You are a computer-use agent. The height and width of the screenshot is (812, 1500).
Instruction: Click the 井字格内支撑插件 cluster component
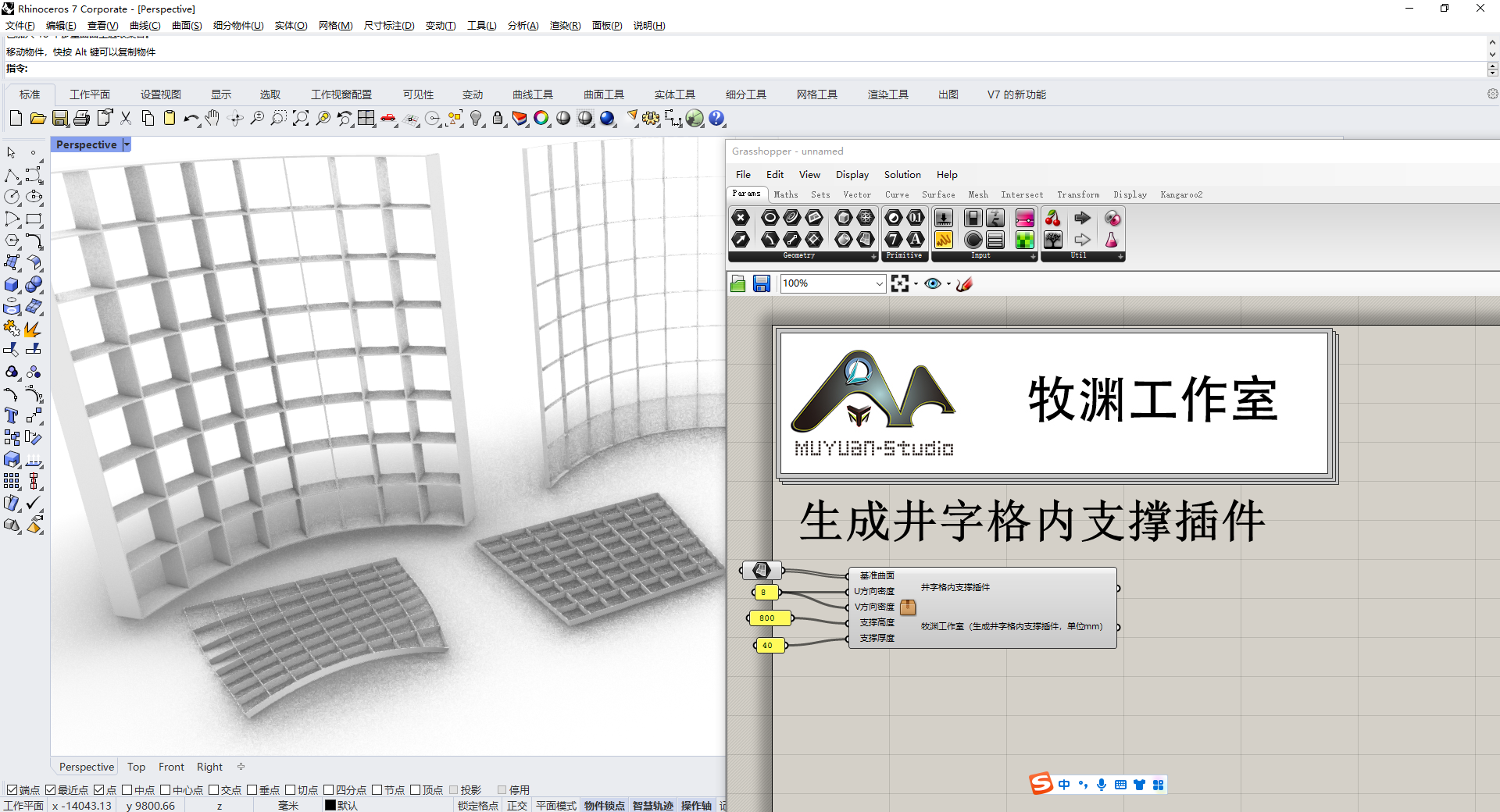pos(982,607)
